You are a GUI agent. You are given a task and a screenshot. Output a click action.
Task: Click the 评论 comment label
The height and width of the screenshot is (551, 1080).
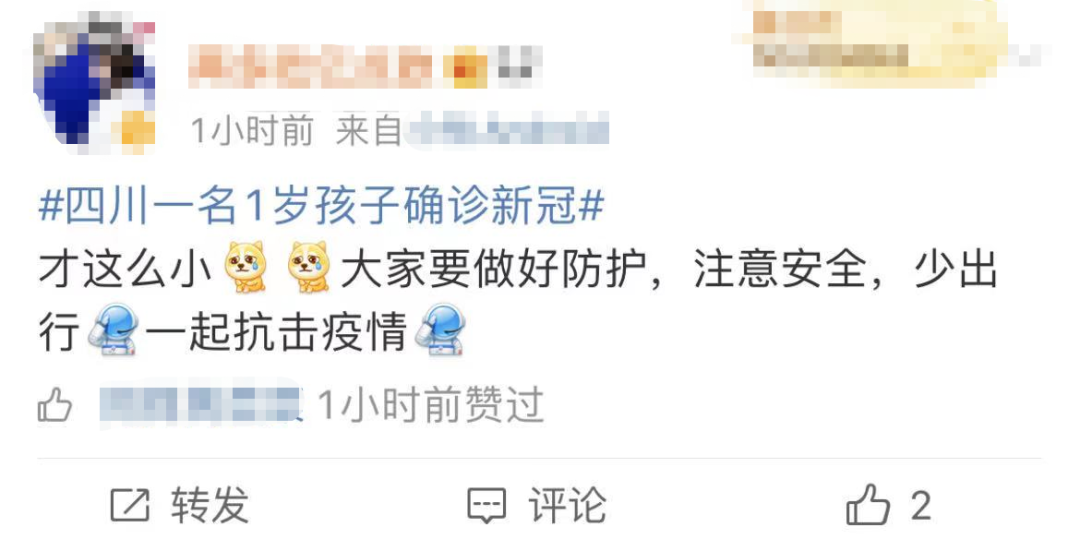tap(568, 506)
